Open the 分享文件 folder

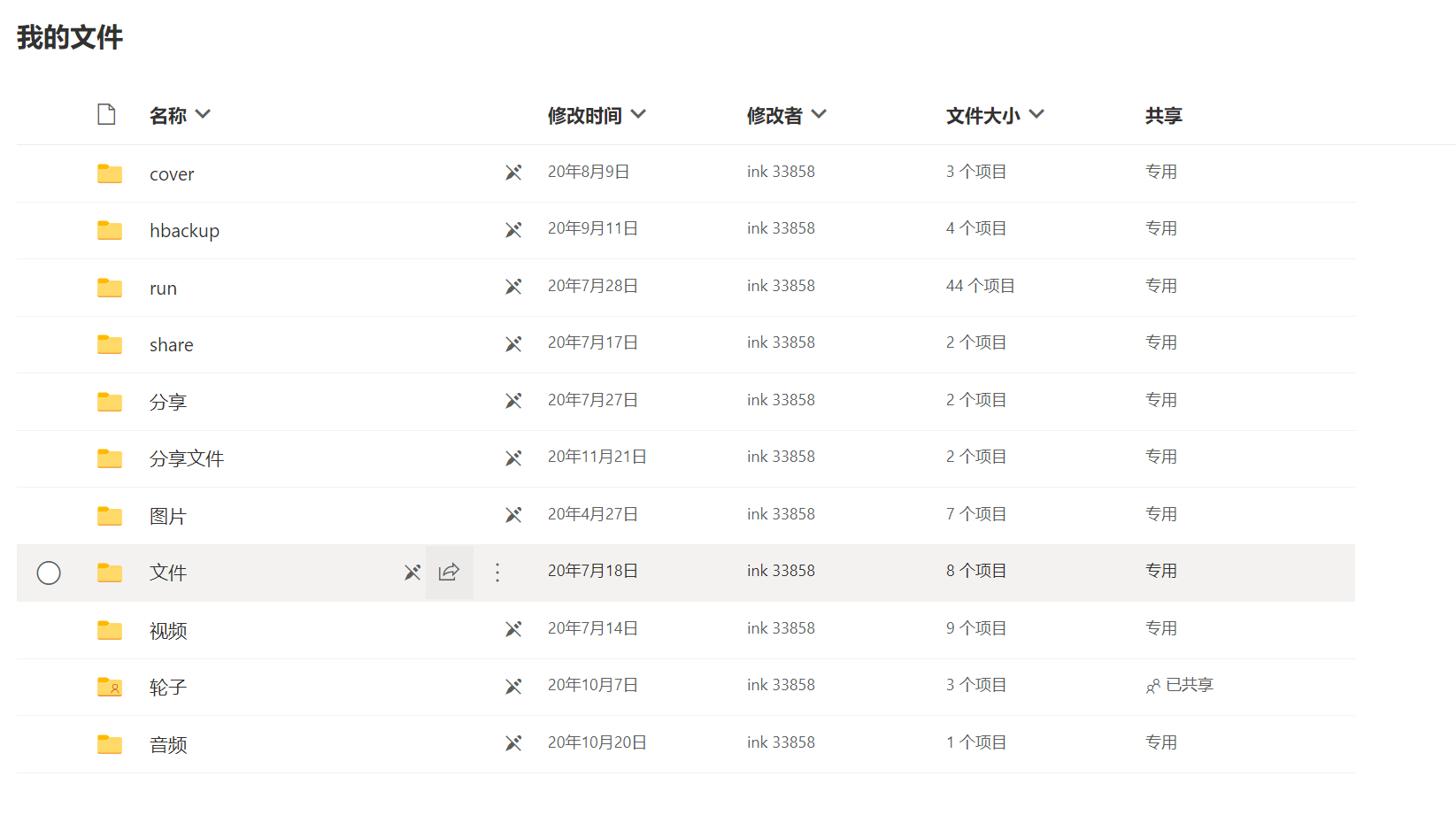click(187, 458)
